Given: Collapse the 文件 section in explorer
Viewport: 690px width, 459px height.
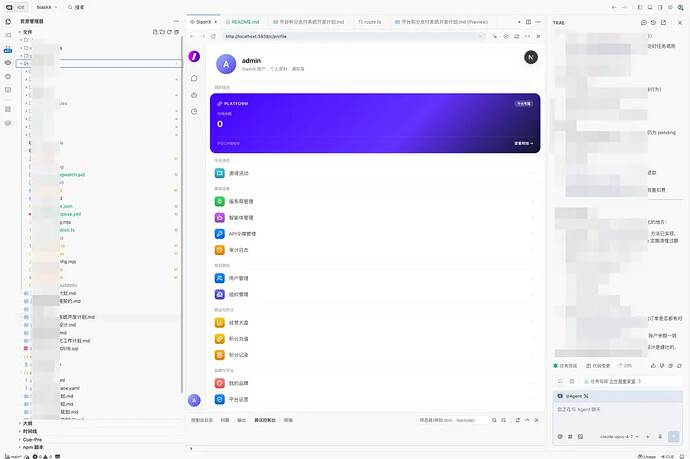Looking at the screenshot, I should [x=27, y=32].
